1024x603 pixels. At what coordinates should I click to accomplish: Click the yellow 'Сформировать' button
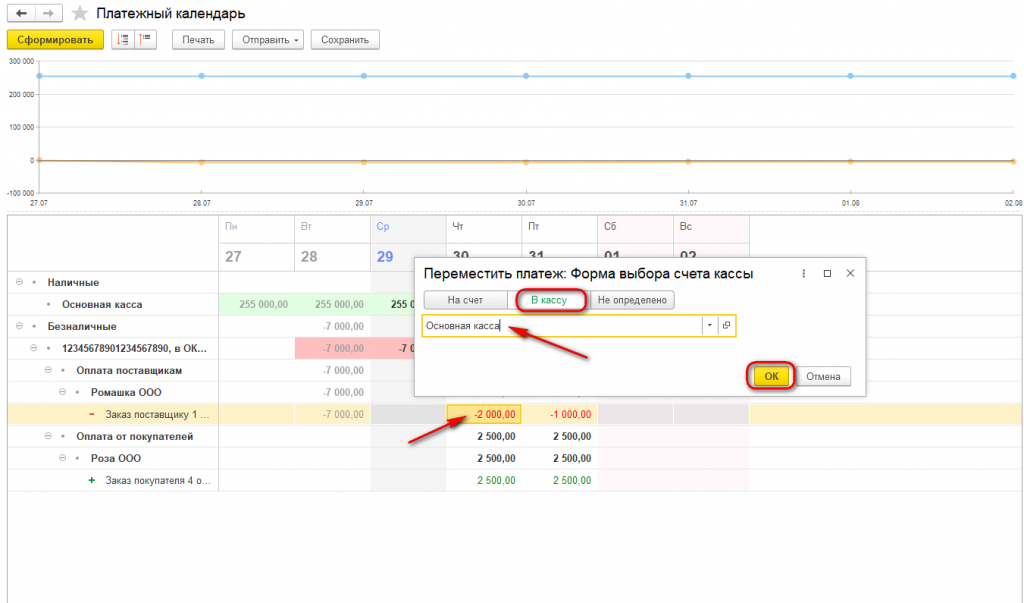(55, 40)
